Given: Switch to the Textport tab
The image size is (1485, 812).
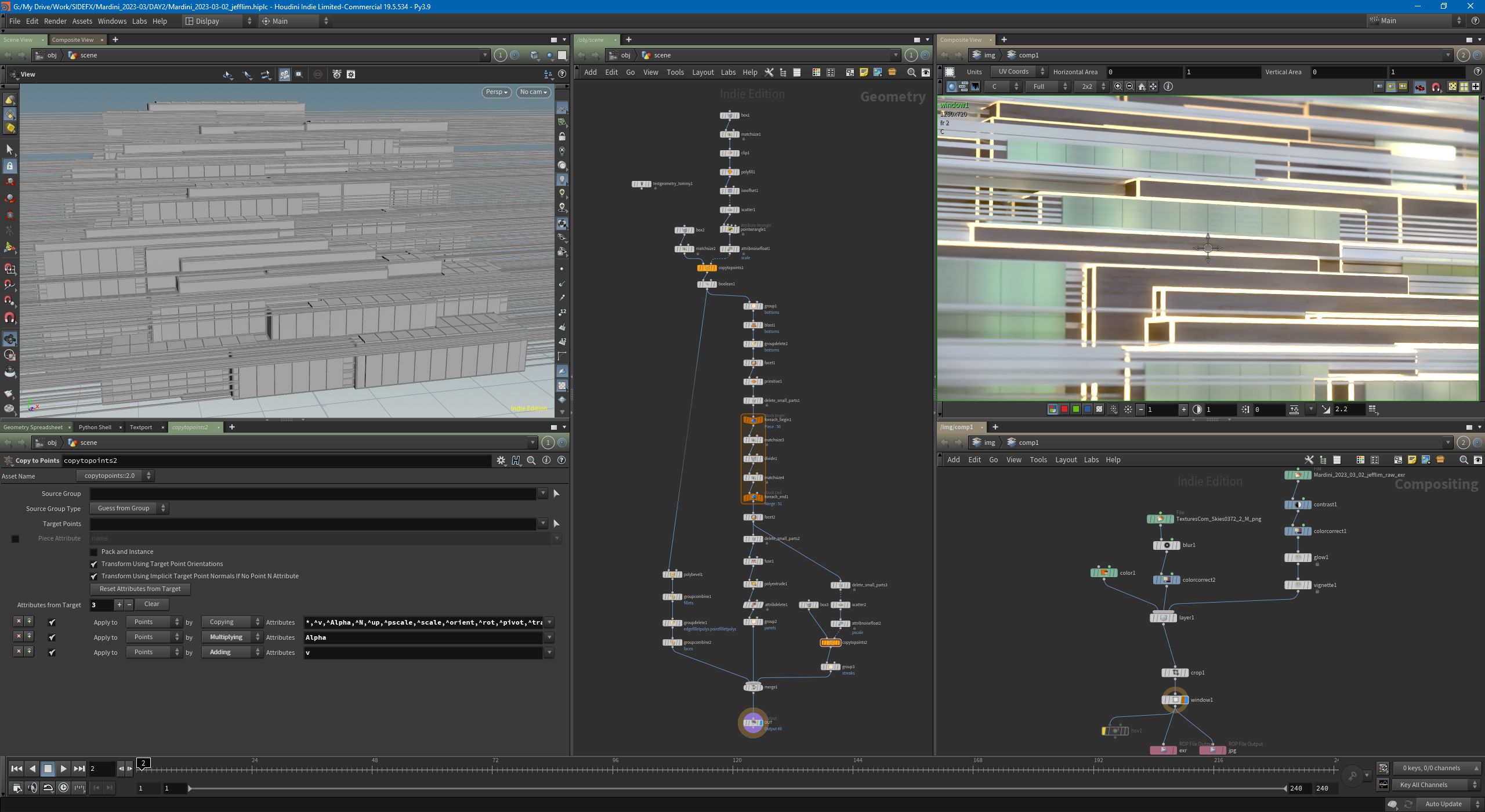Looking at the screenshot, I should [141, 427].
